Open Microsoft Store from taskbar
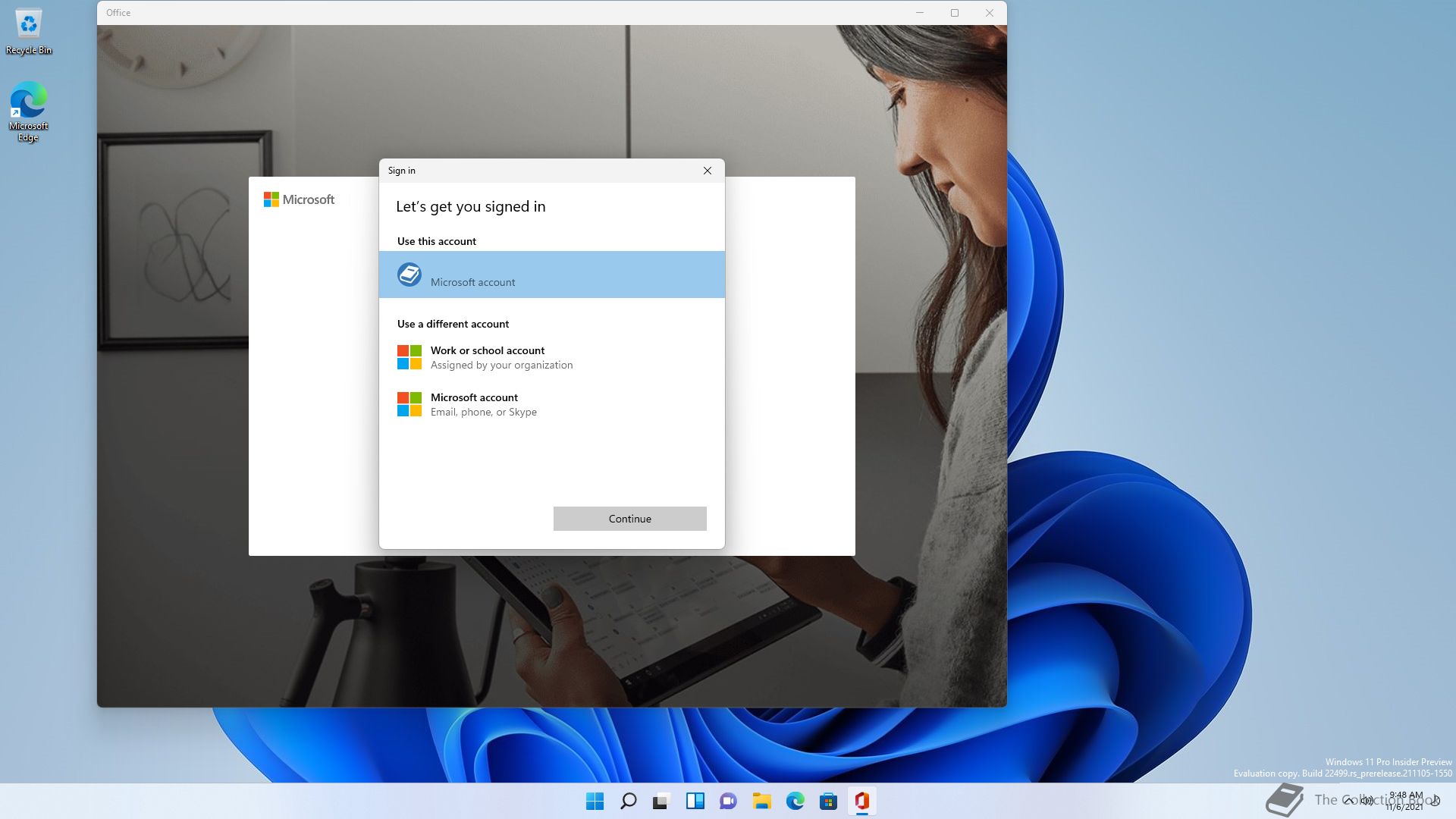This screenshot has height=819, width=1456. [x=828, y=801]
